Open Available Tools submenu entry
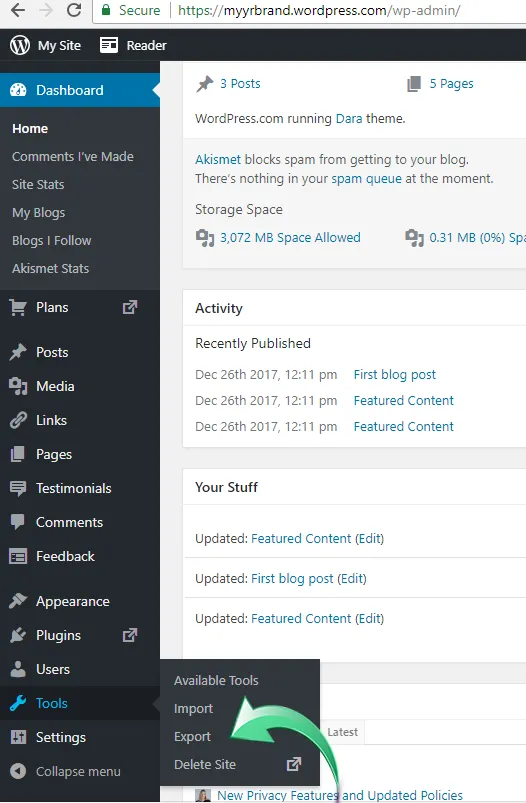526x803 pixels. coord(216,680)
